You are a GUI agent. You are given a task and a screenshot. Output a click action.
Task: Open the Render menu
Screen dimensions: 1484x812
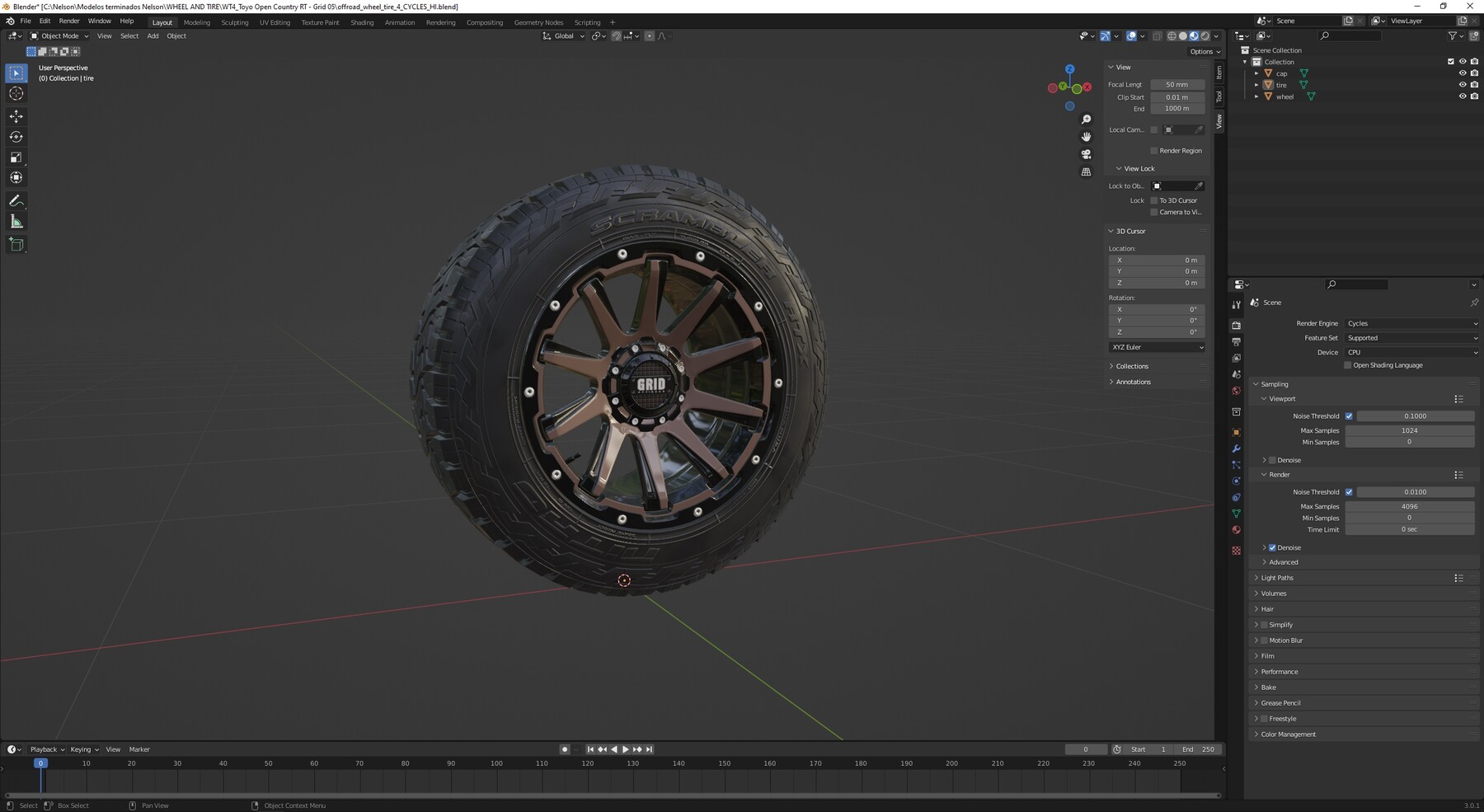click(68, 21)
